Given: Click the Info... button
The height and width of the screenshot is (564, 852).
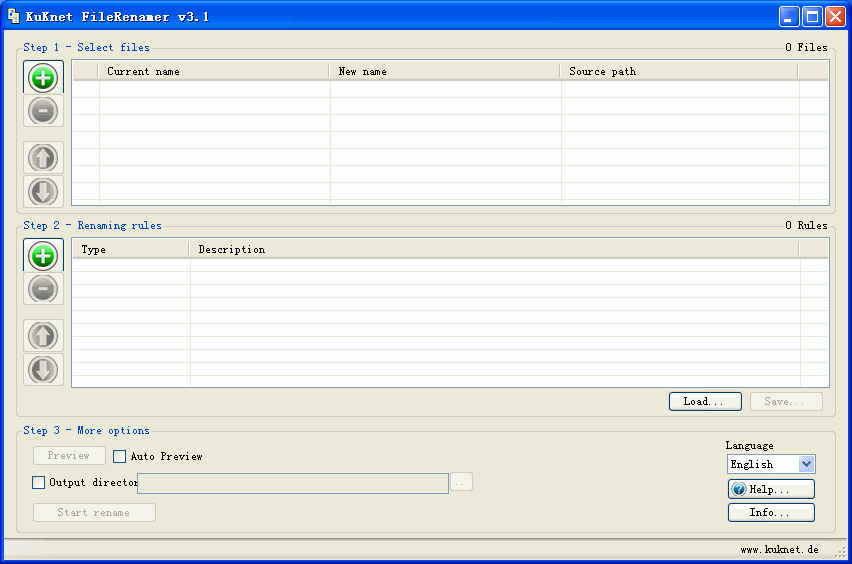Looking at the screenshot, I should 770,512.
